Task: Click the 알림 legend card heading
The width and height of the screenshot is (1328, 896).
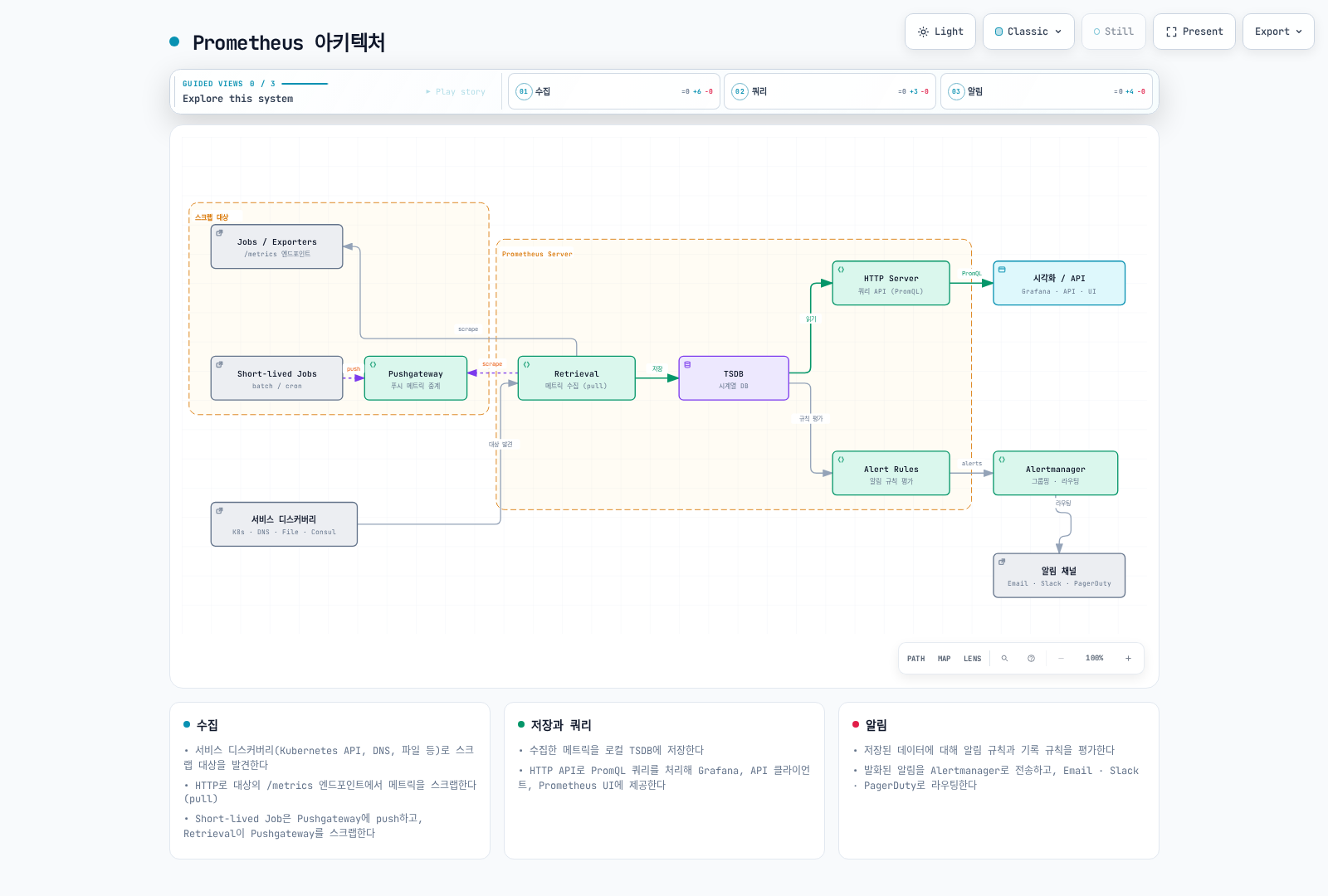Action: [876, 725]
